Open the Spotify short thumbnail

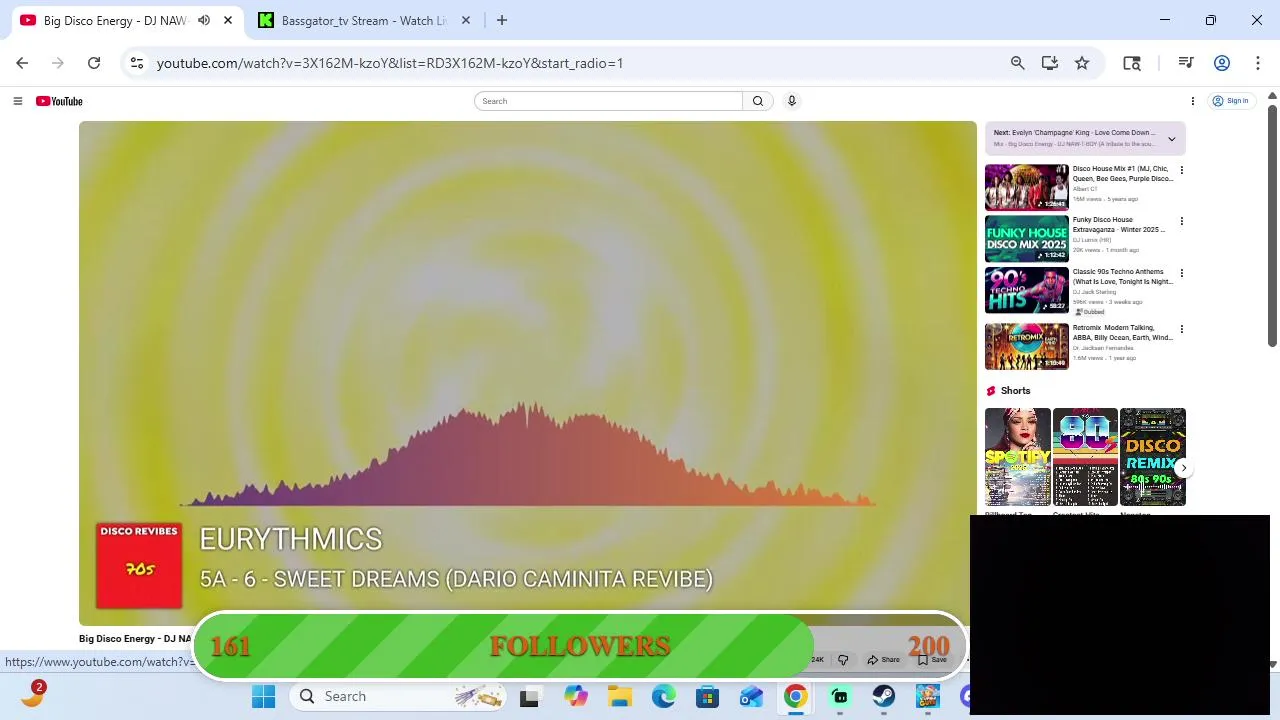(1017, 457)
